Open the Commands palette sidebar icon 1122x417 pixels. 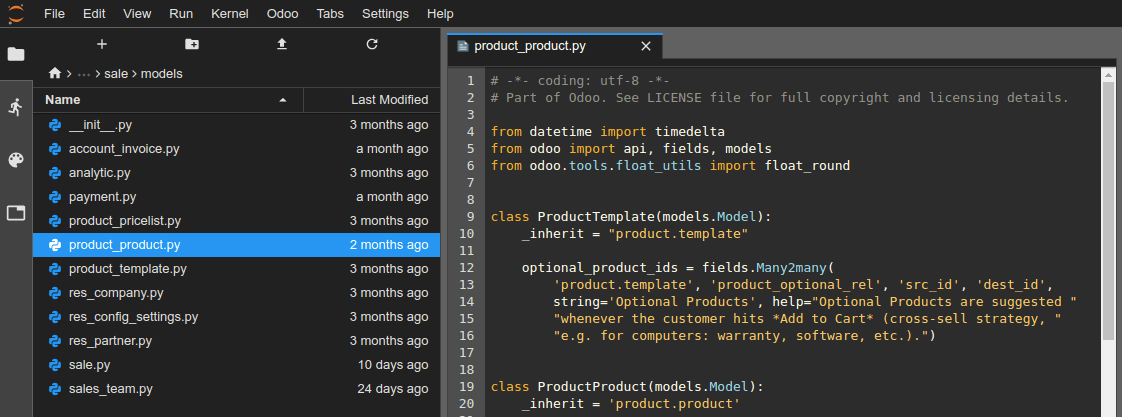pyautogui.click(x=16, y=160)
